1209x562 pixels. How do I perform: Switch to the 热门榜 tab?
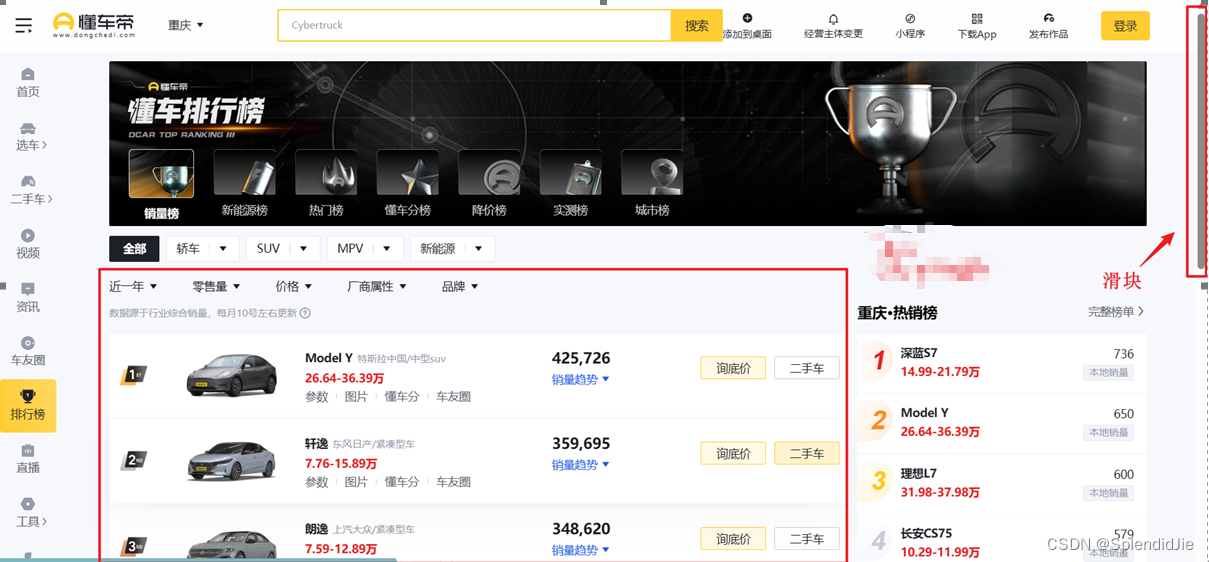326,184
